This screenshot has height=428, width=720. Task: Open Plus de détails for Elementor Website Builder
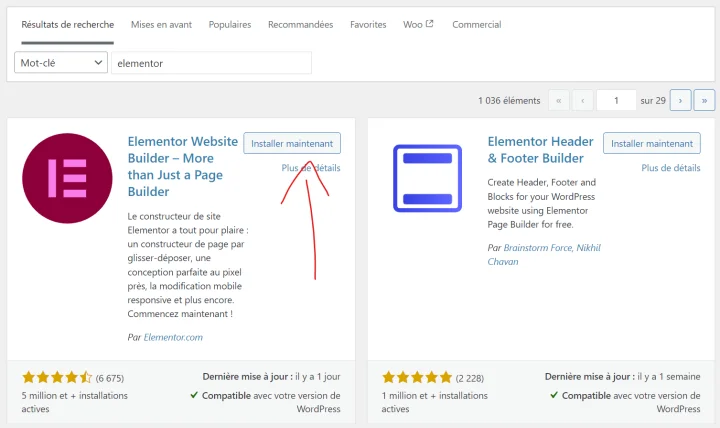coord(311,168)
